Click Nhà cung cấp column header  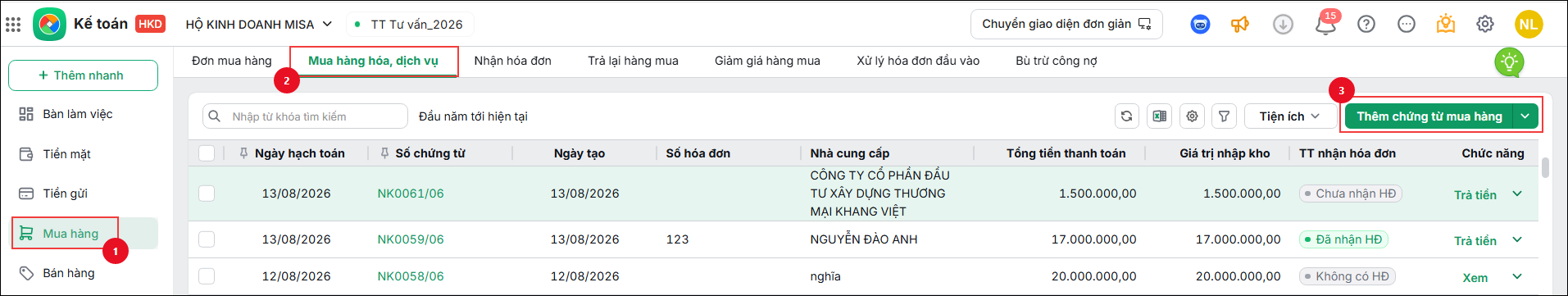[x=849, y=153]
